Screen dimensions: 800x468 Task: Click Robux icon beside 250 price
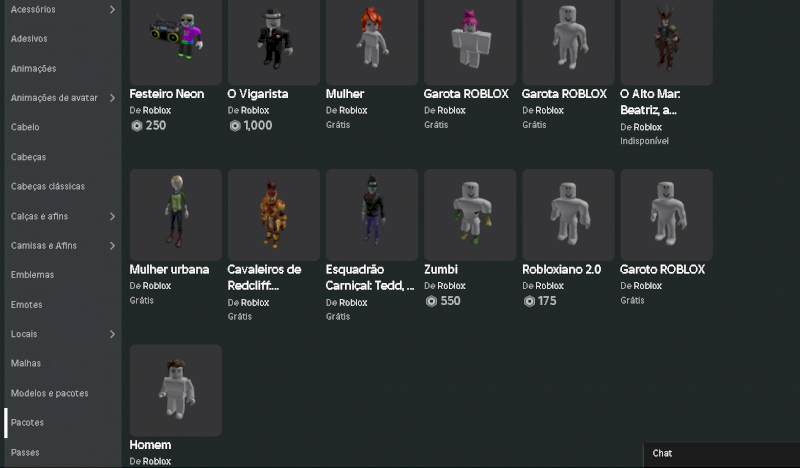pos(137,126)
